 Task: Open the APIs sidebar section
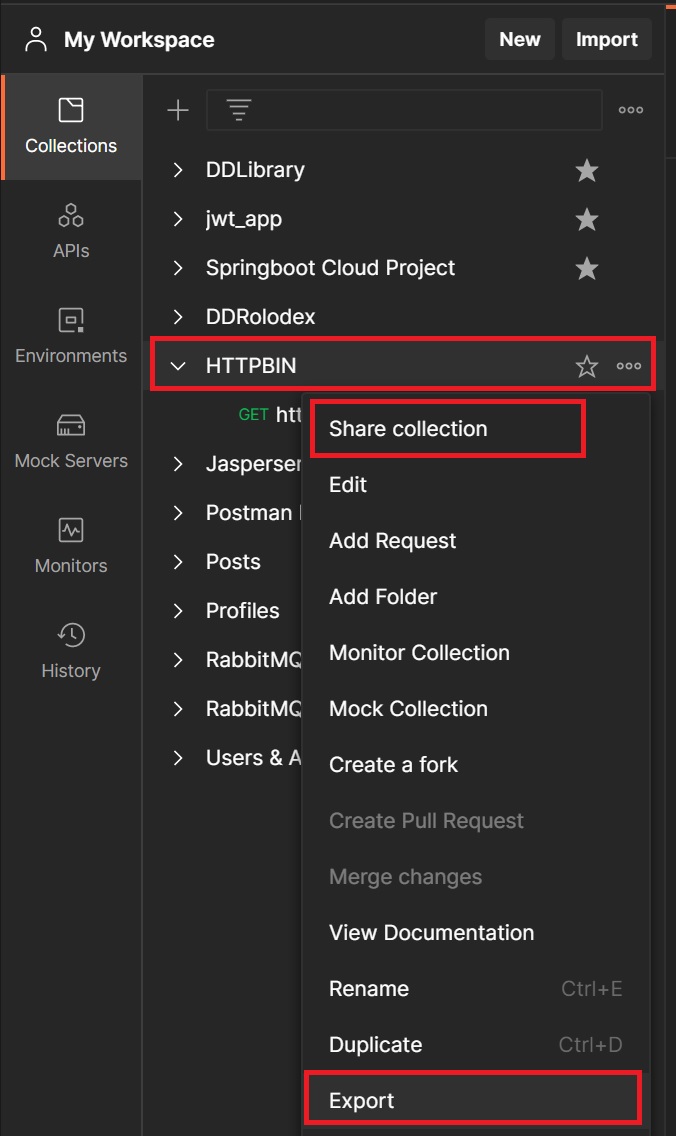tap(71, 231)
